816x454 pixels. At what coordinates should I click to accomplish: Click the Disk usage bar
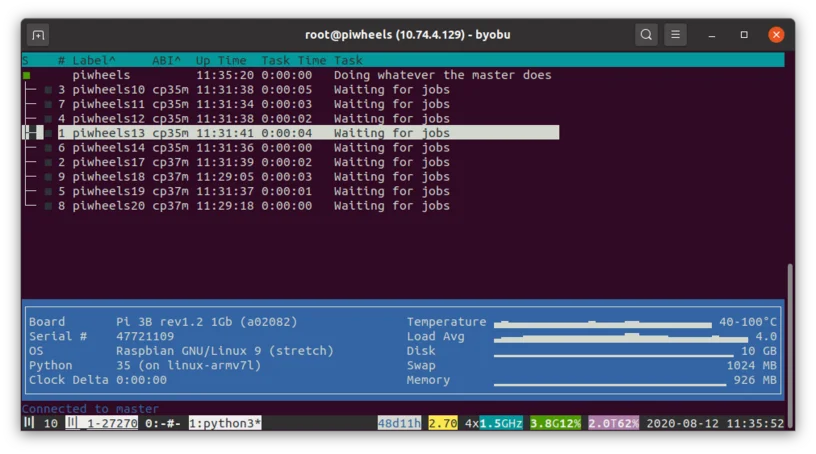tap(614, 356)
